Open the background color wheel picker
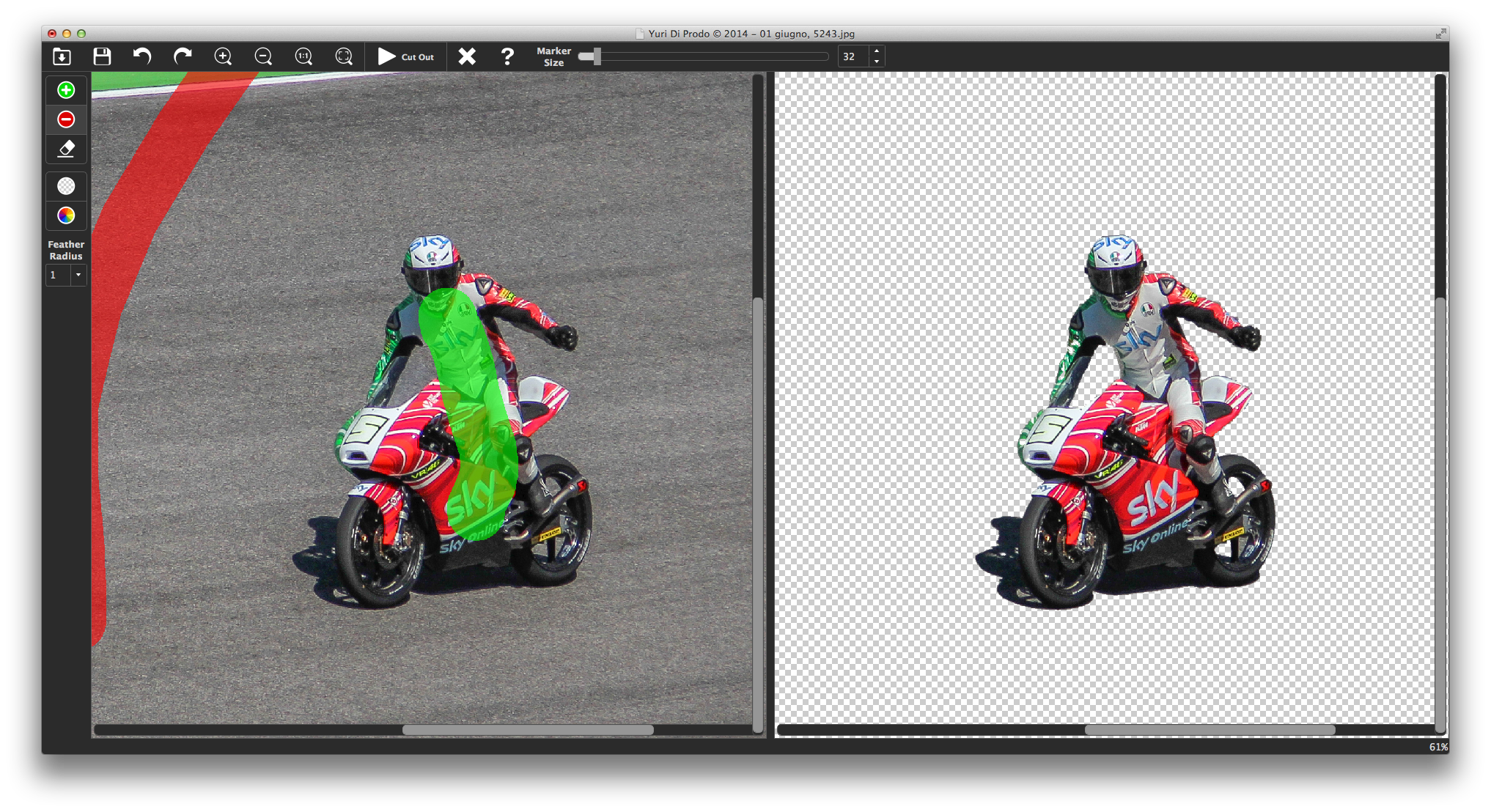 click(x=66, y=215)
